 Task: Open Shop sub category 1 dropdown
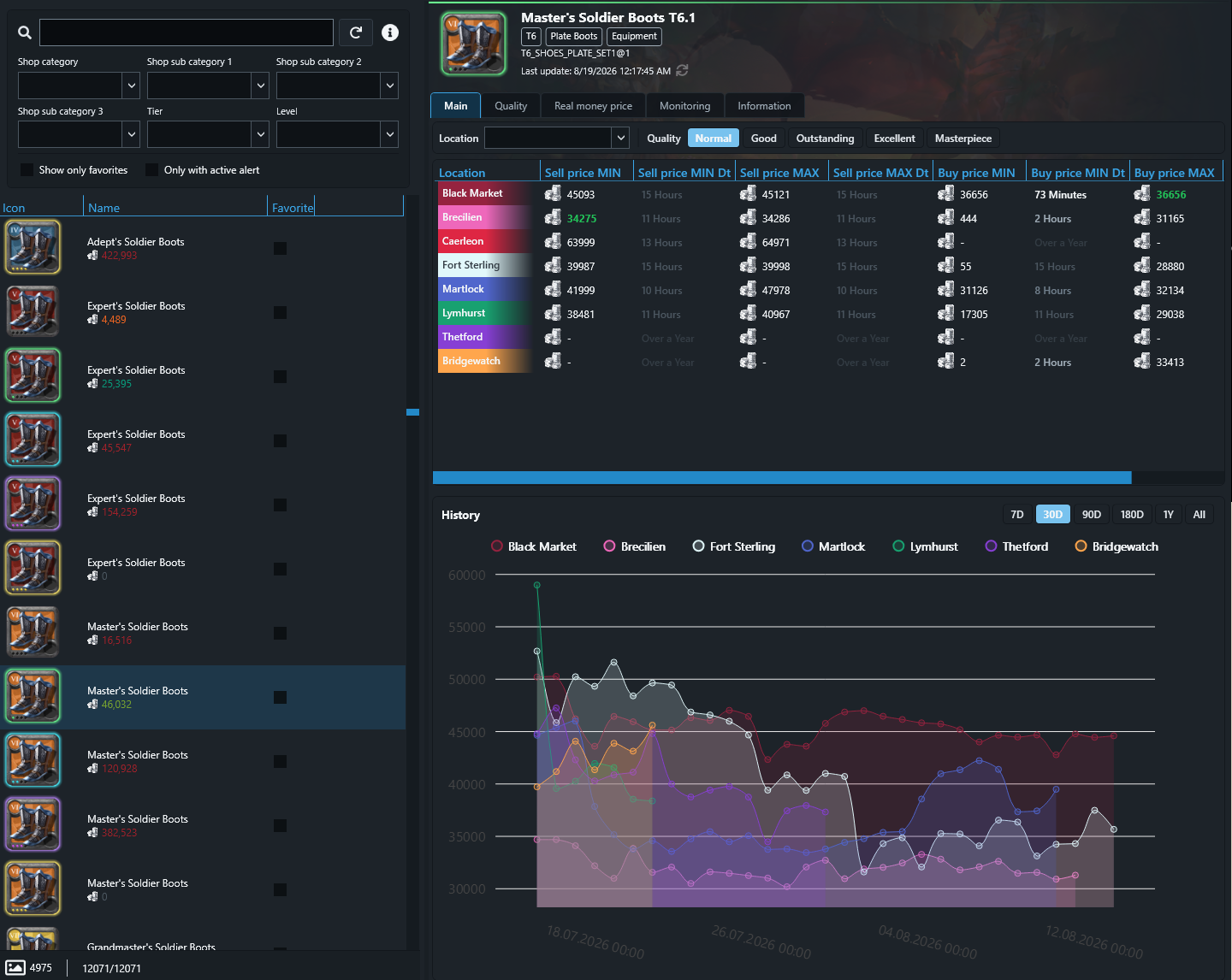(208, 86)
